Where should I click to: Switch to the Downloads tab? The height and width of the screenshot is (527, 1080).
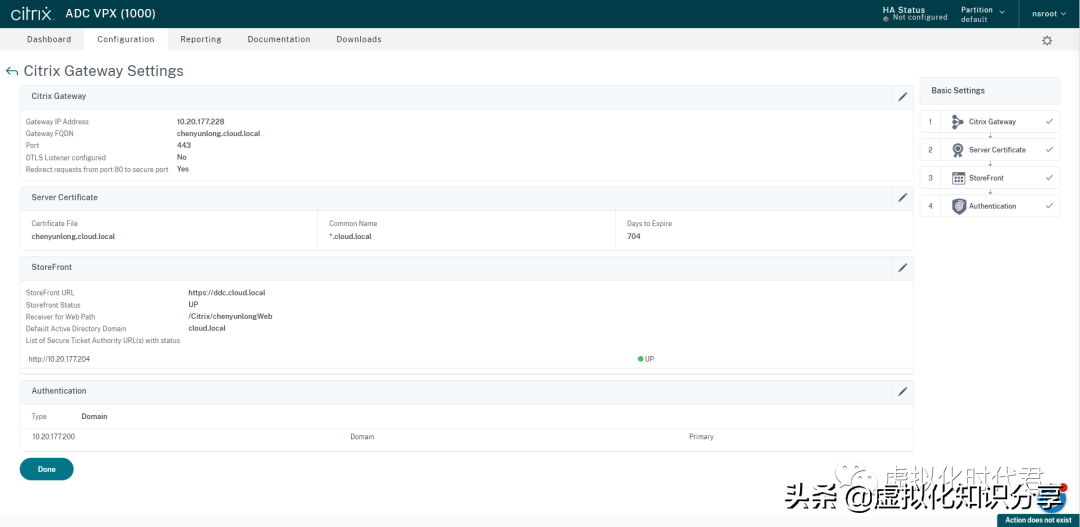[x=359, y=39]
